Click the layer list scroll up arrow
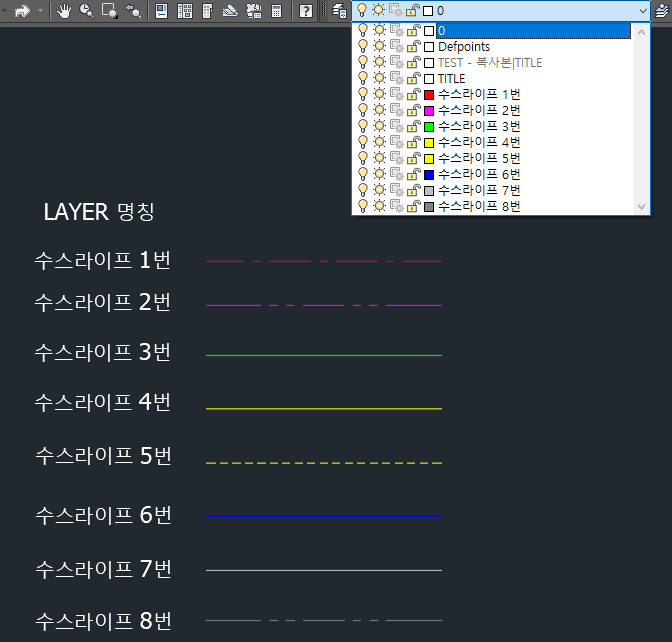Screen dimensions: 672x642 (x=641, y=32)
